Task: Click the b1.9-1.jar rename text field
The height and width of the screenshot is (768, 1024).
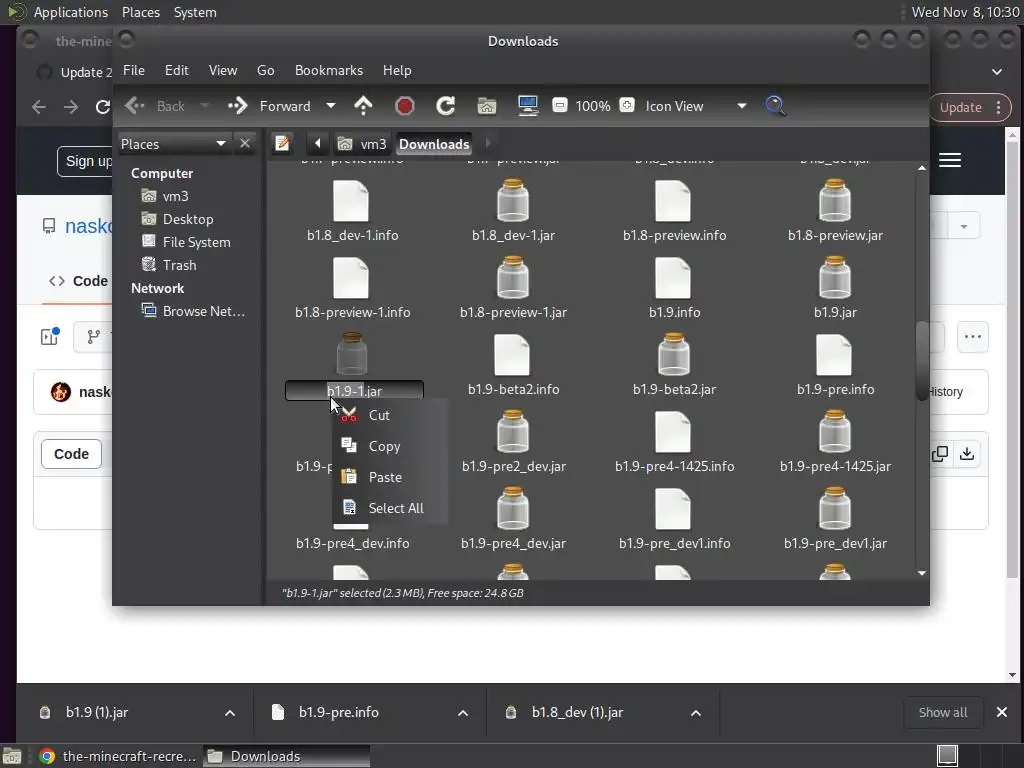Action: tap(355, 391)
